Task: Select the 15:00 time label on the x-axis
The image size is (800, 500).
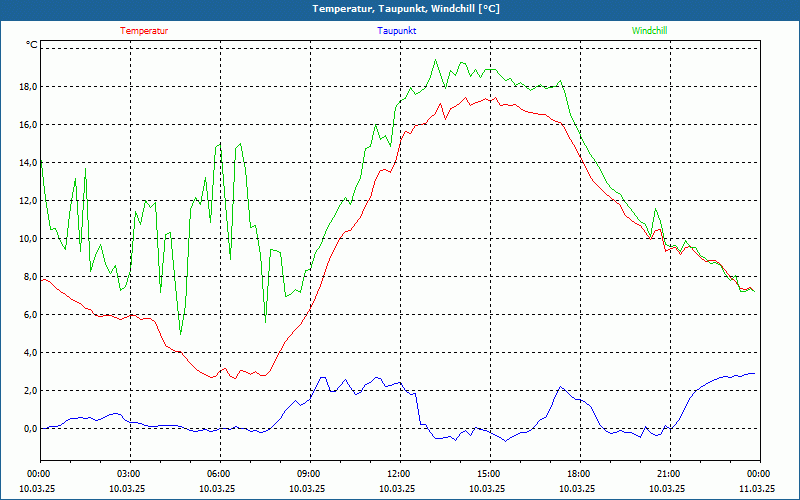Action: tap(488, 474)
